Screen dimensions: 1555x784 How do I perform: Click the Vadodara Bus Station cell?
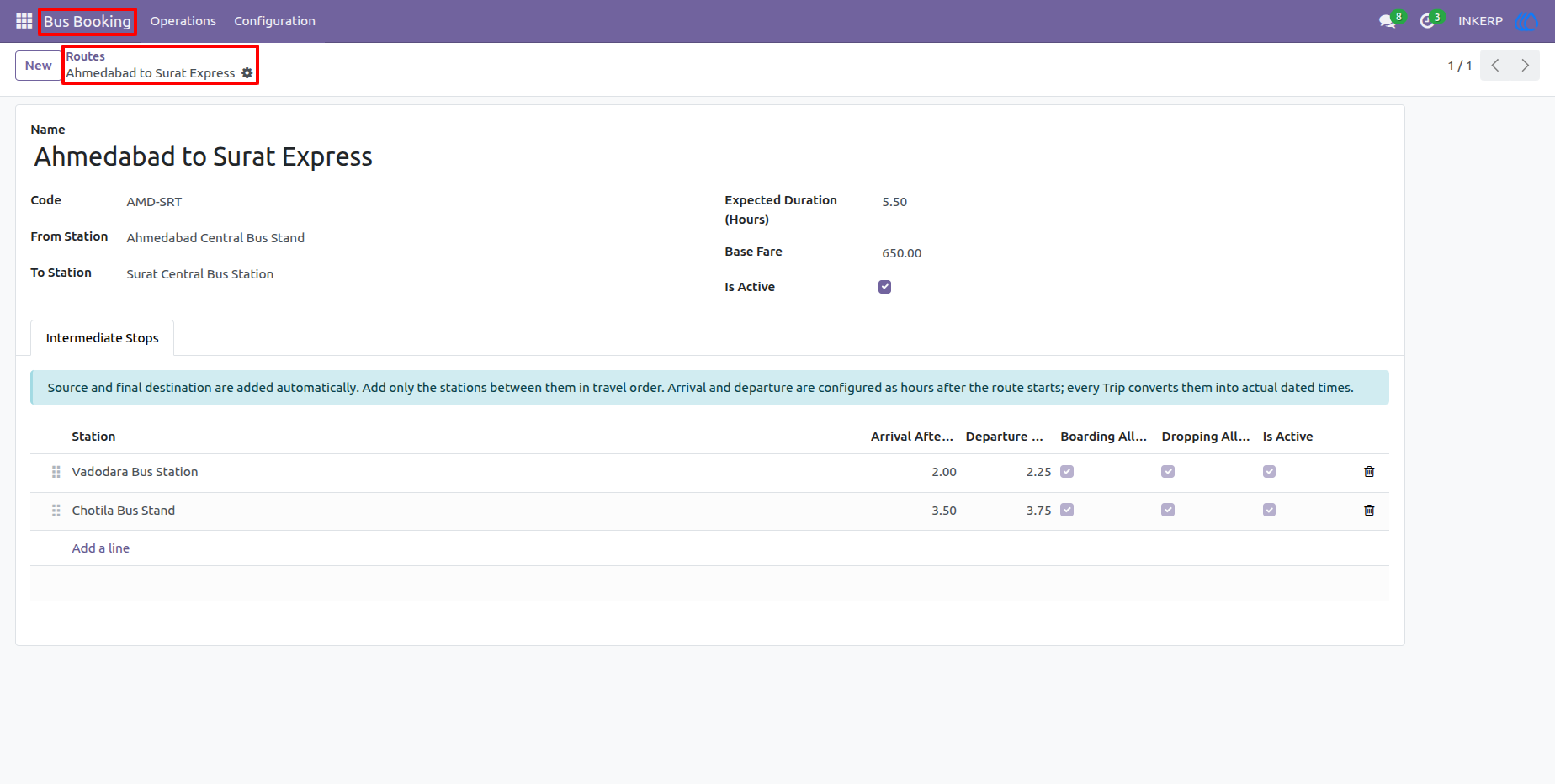point(135,472)
